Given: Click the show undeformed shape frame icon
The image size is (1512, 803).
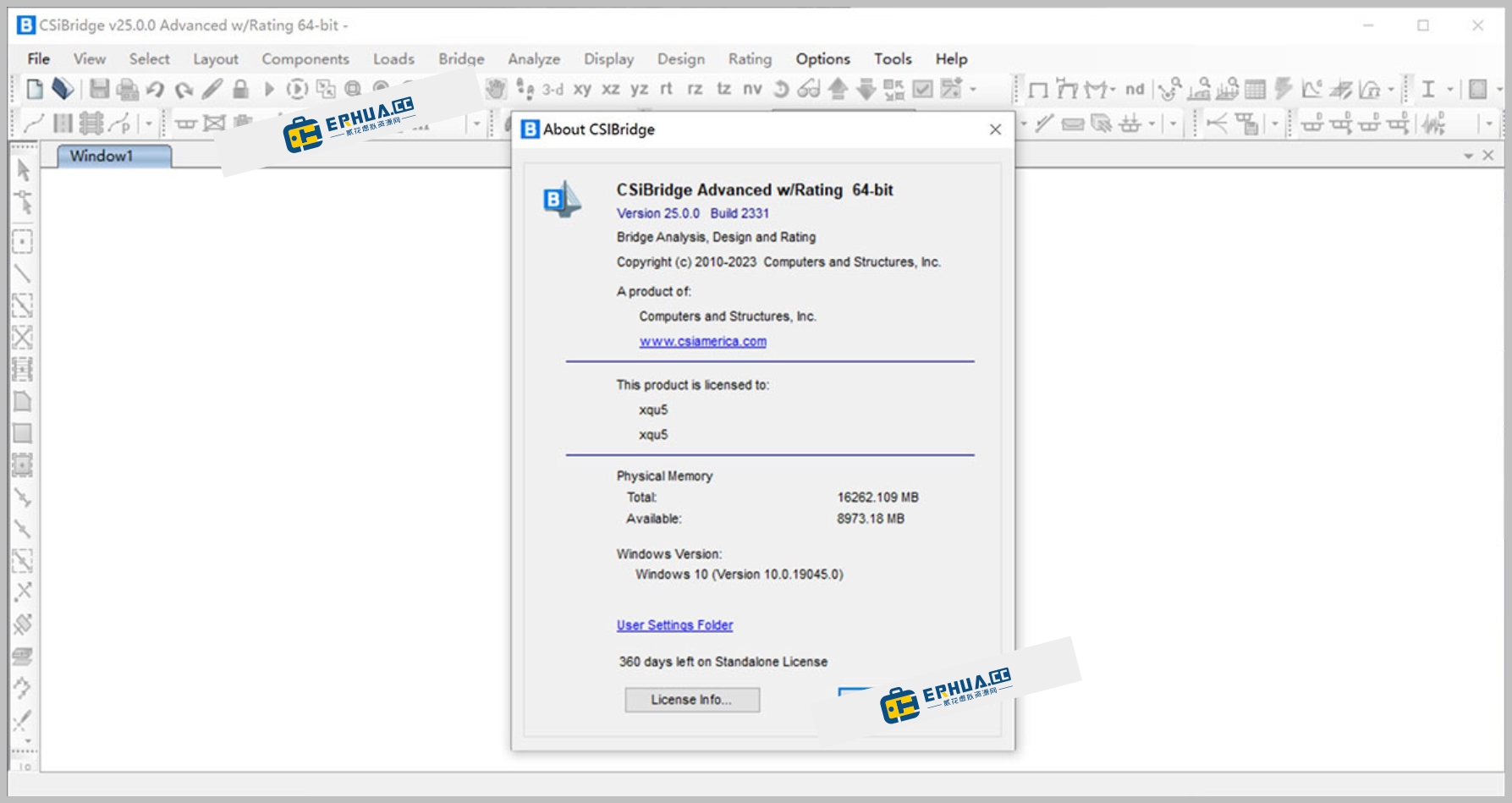Looking at the screenshot, I should pos(1038,89).
